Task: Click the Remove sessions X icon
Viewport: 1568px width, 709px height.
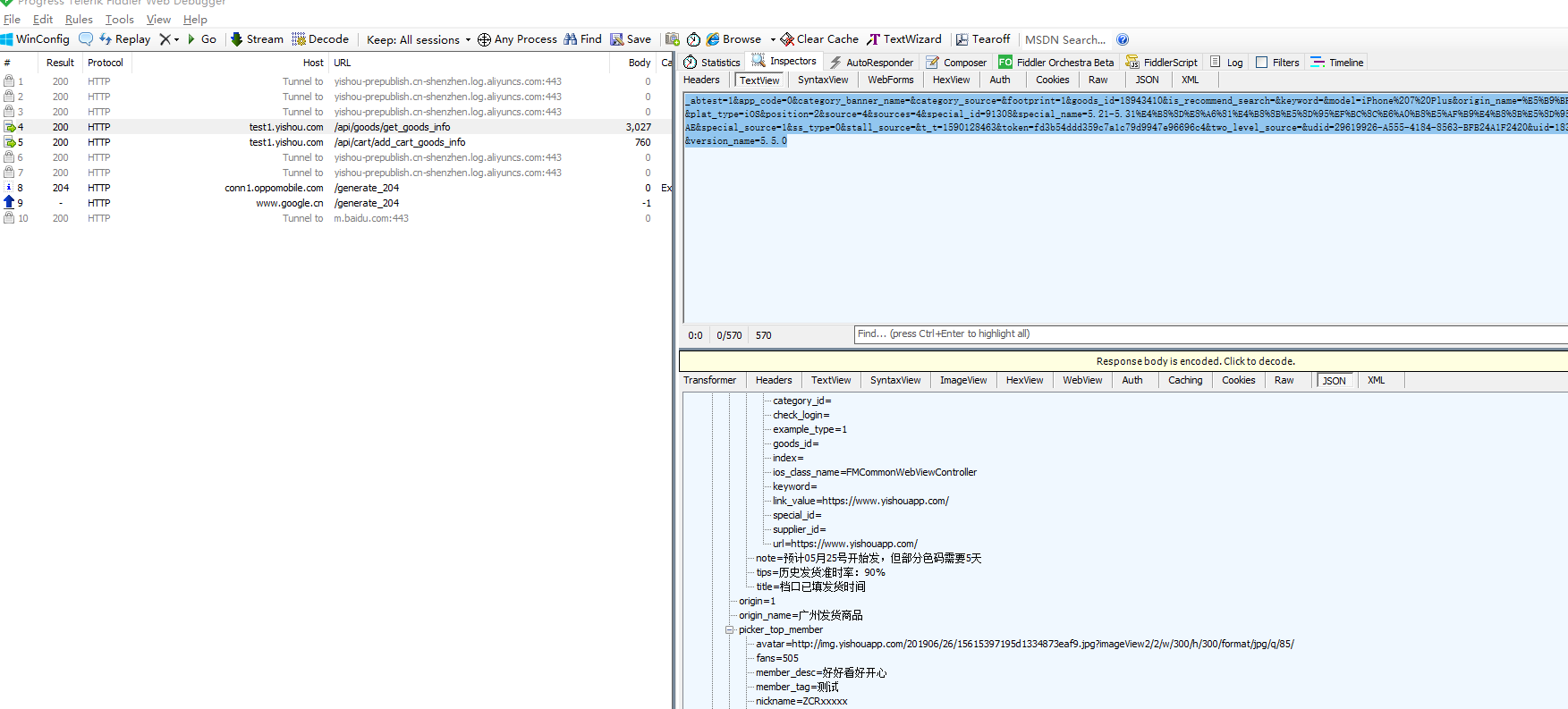Action: click(165, 39)
